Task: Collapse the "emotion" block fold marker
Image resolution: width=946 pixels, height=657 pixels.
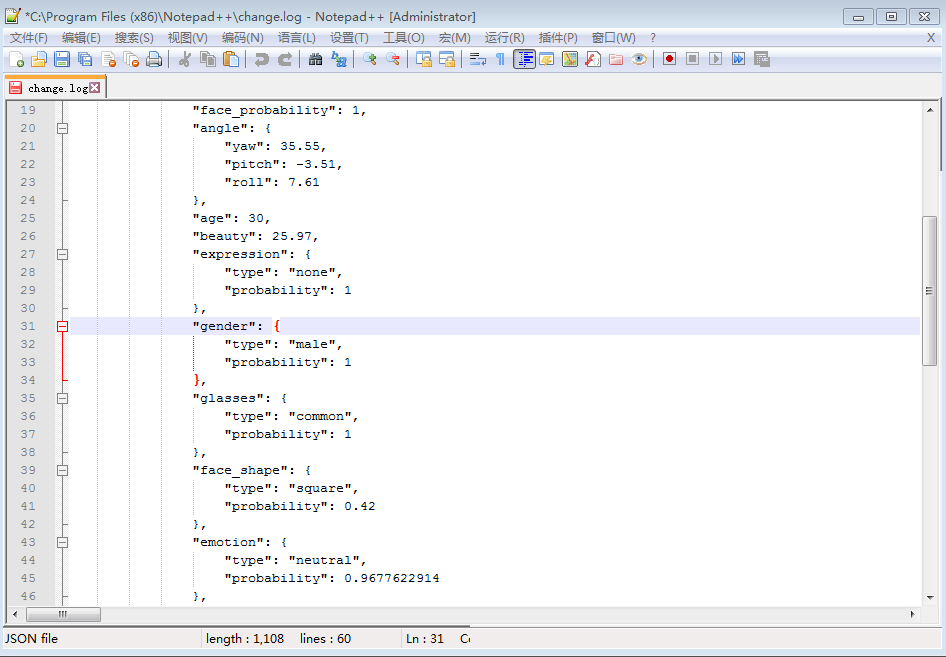Action: [x=62, y=542]
